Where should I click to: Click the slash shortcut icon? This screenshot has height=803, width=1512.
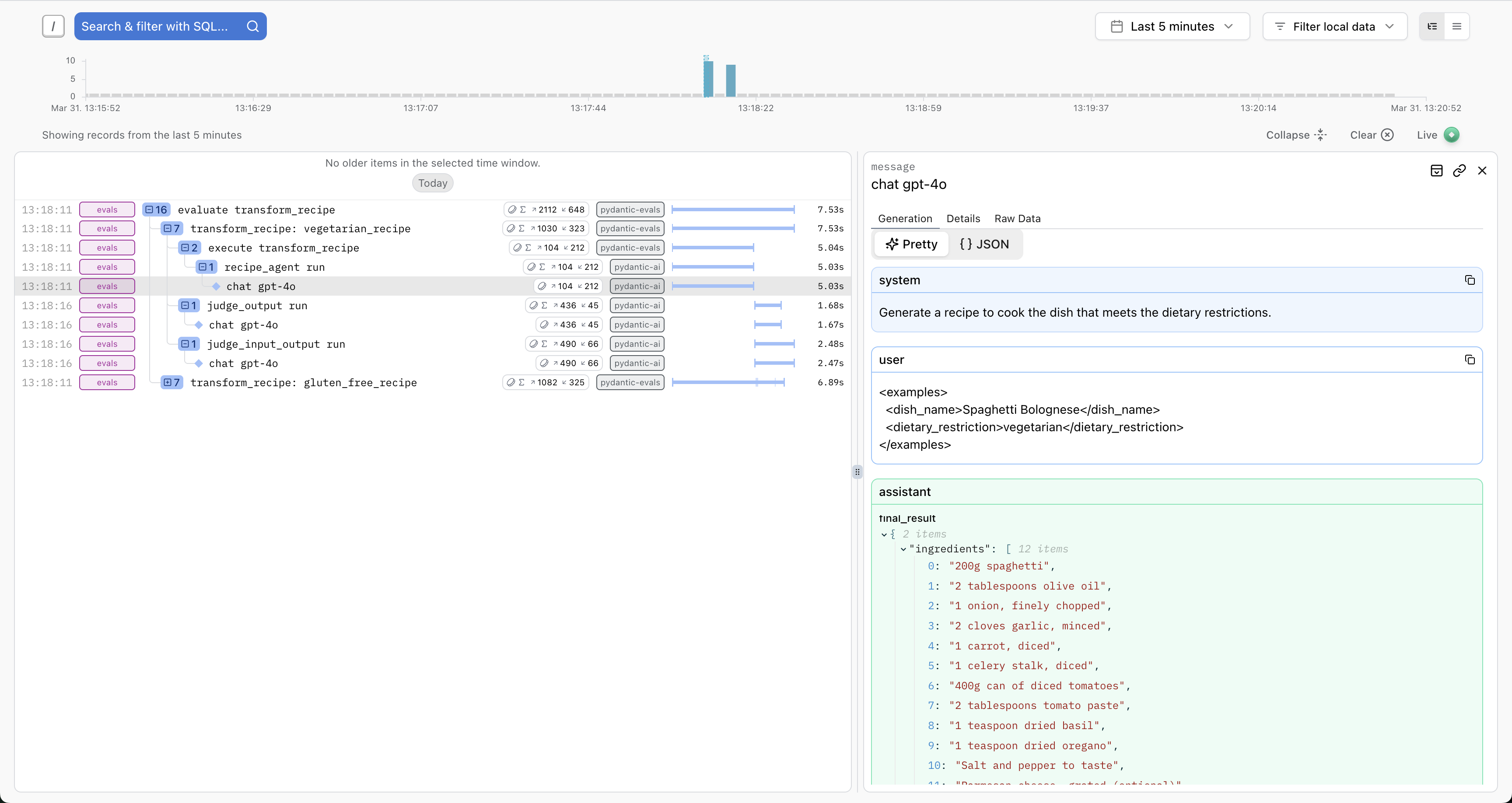(x=53, y=26)
